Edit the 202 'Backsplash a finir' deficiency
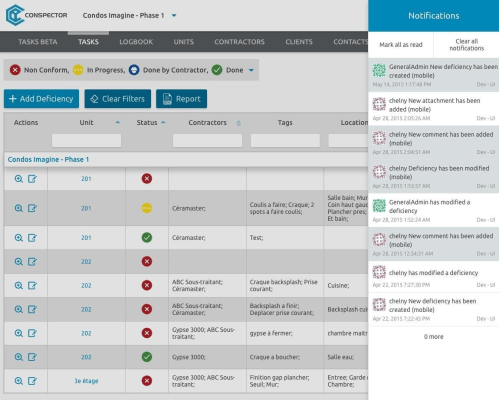 tap(32, 309)
